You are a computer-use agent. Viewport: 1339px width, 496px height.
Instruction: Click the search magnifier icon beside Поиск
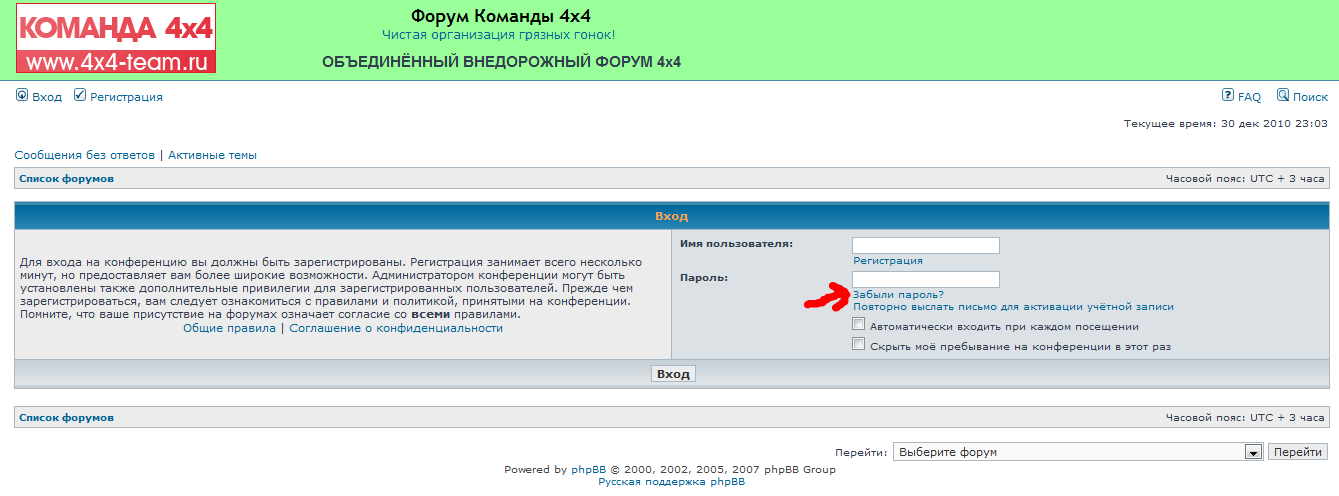click(1283, 96)
